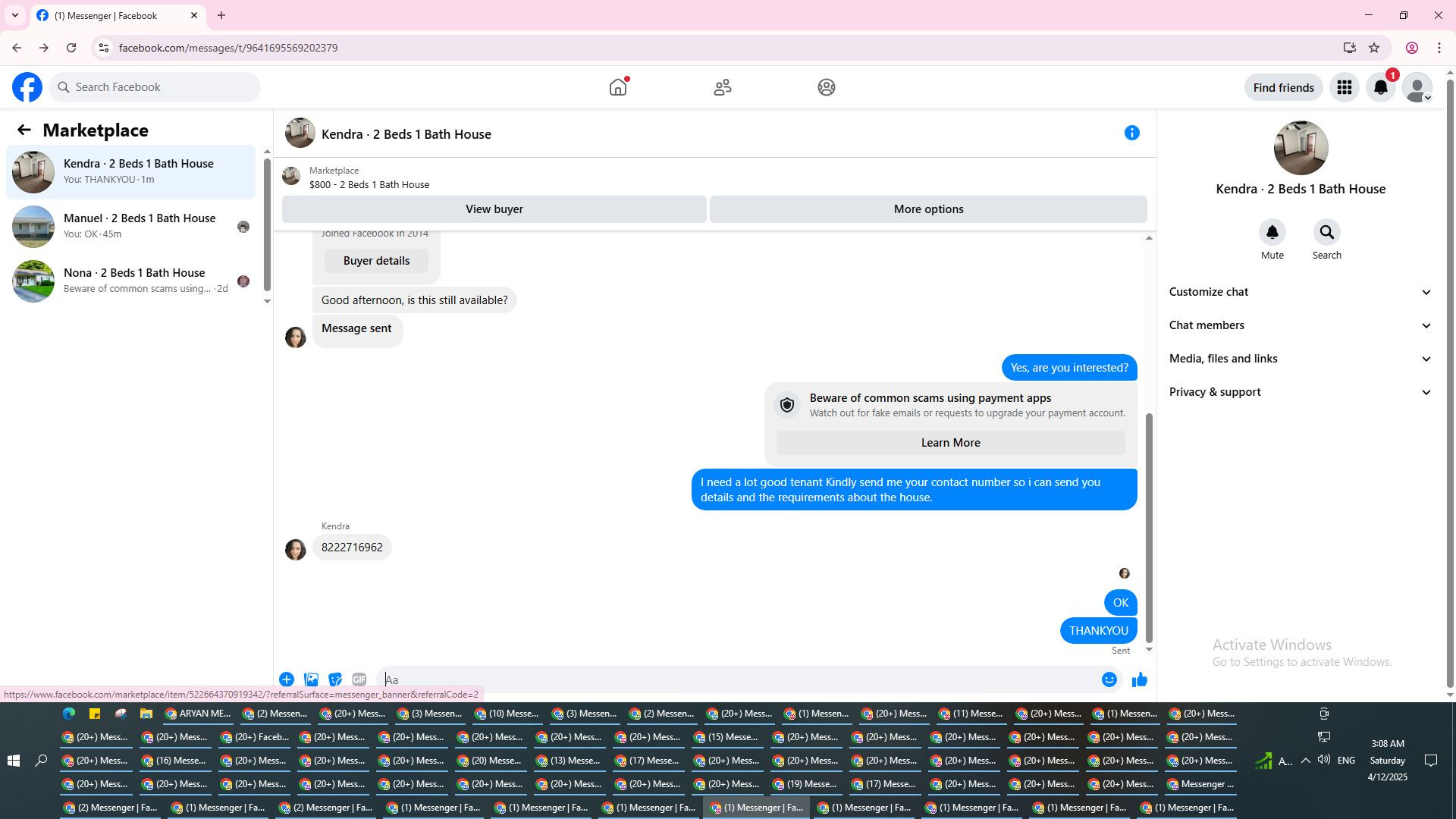Select the Messenger | Facebook browser tab
Image resolution: width=1456 pixels, height=819 pixels.
click(118, 15)
